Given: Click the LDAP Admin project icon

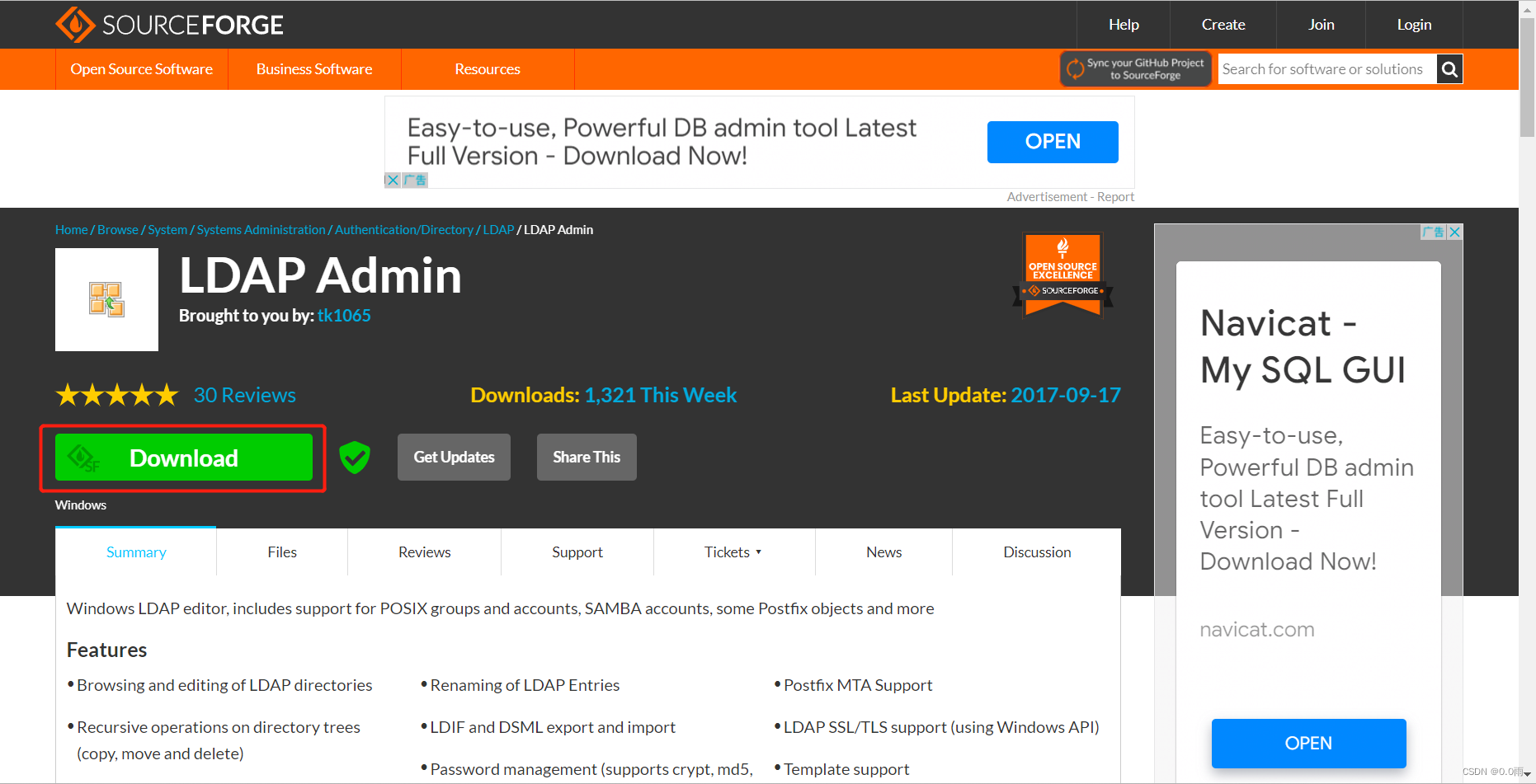Looking at the screenshot, I should pos(106,299).
